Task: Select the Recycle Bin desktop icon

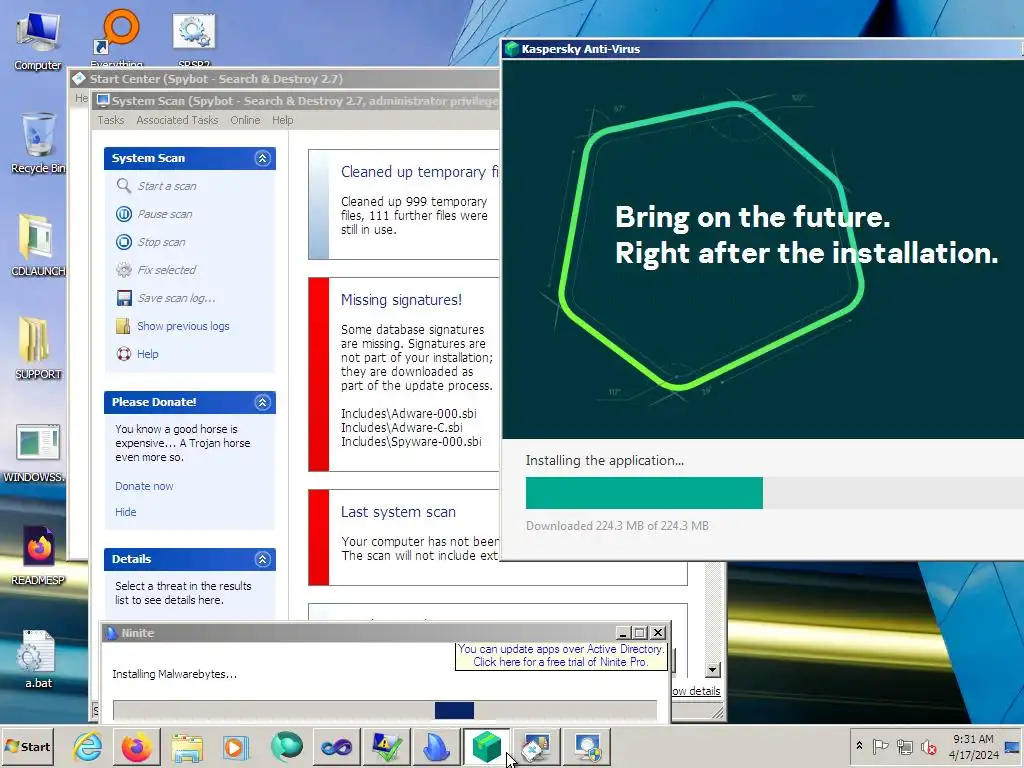Action: [37, 143]
